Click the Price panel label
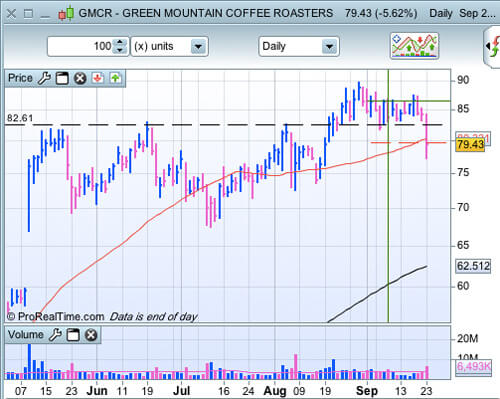The image size is (500, 399). coord(20,78)
